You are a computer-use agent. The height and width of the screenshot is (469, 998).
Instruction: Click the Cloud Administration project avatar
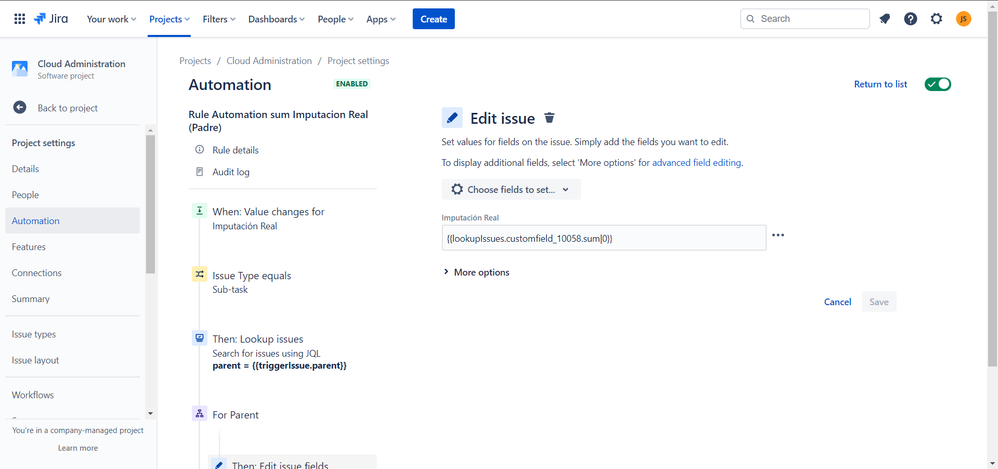click(20, 69)
